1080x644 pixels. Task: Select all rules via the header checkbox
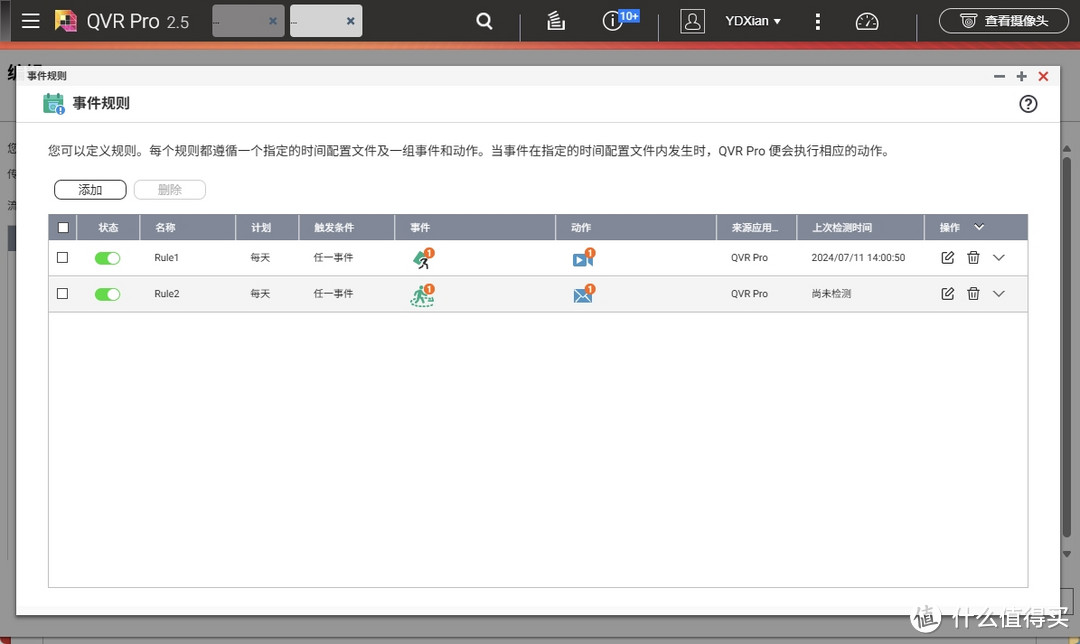[62, 227]
